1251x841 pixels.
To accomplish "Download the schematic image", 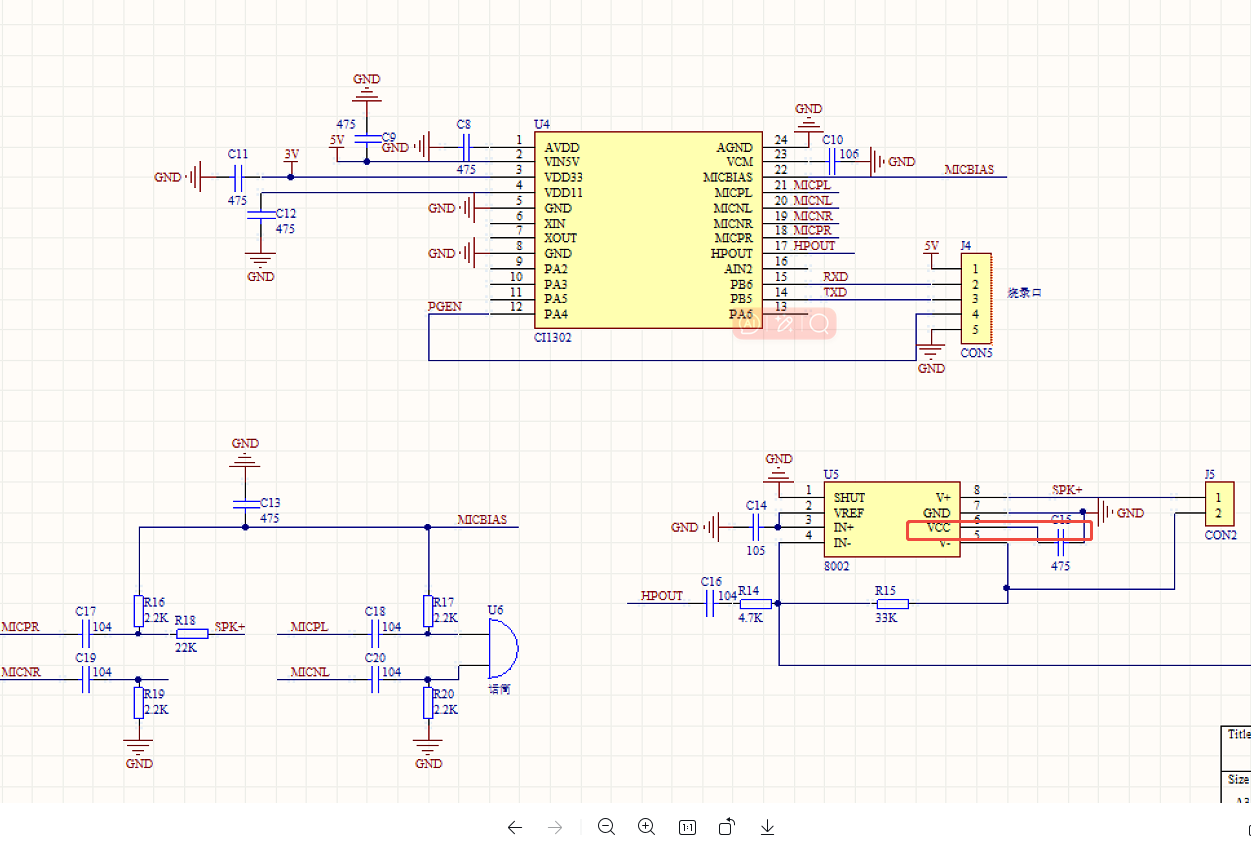I will [x=768, y=827].
